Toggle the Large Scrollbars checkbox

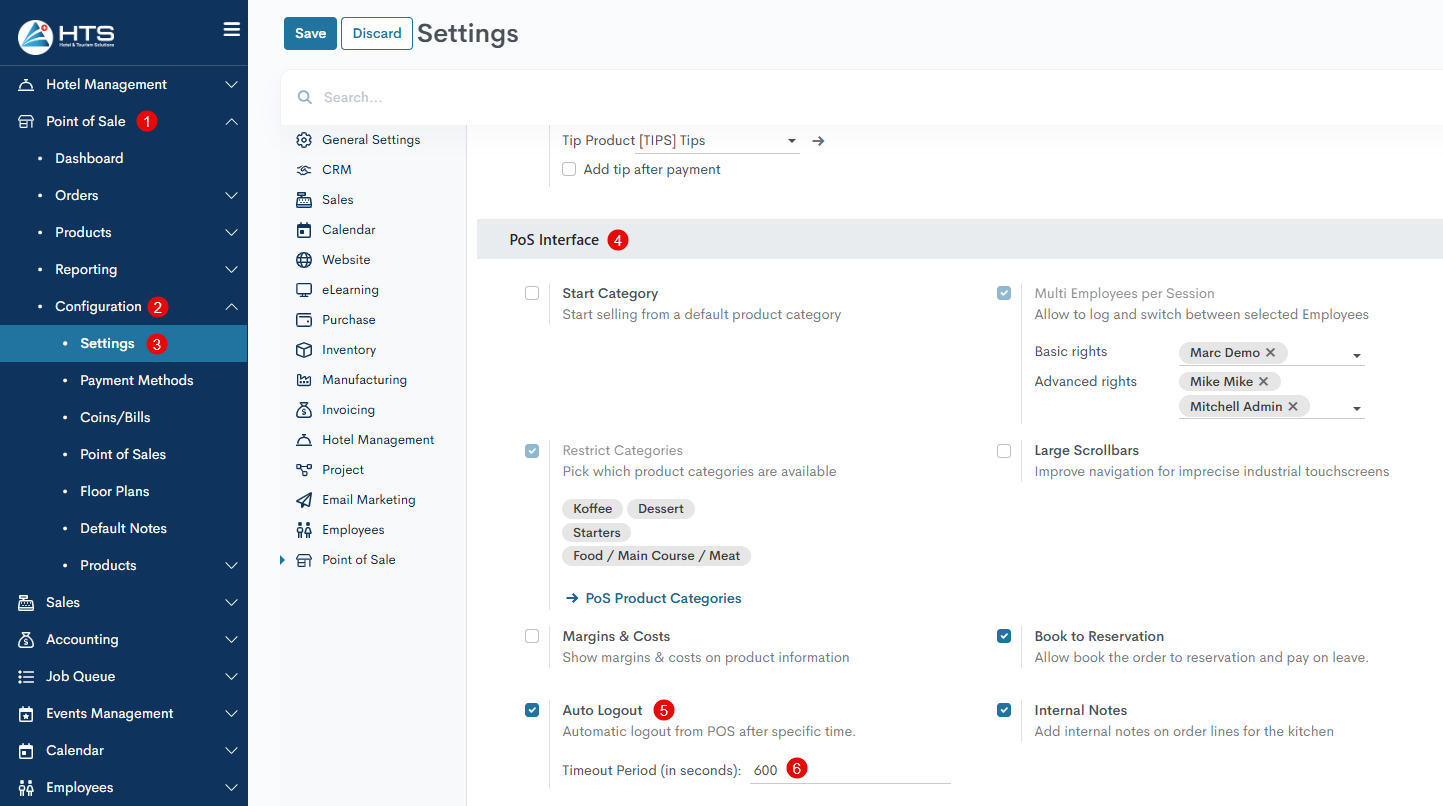[x=1004, y=451]
